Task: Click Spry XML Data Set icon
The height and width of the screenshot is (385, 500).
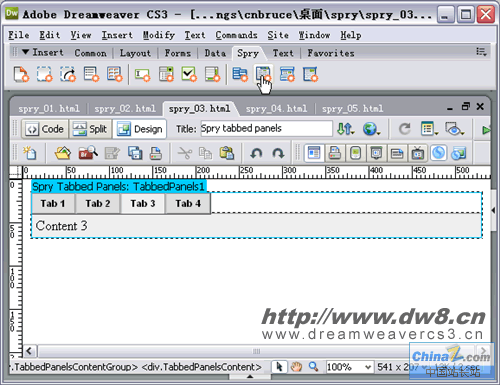Action: pos(21,74)
